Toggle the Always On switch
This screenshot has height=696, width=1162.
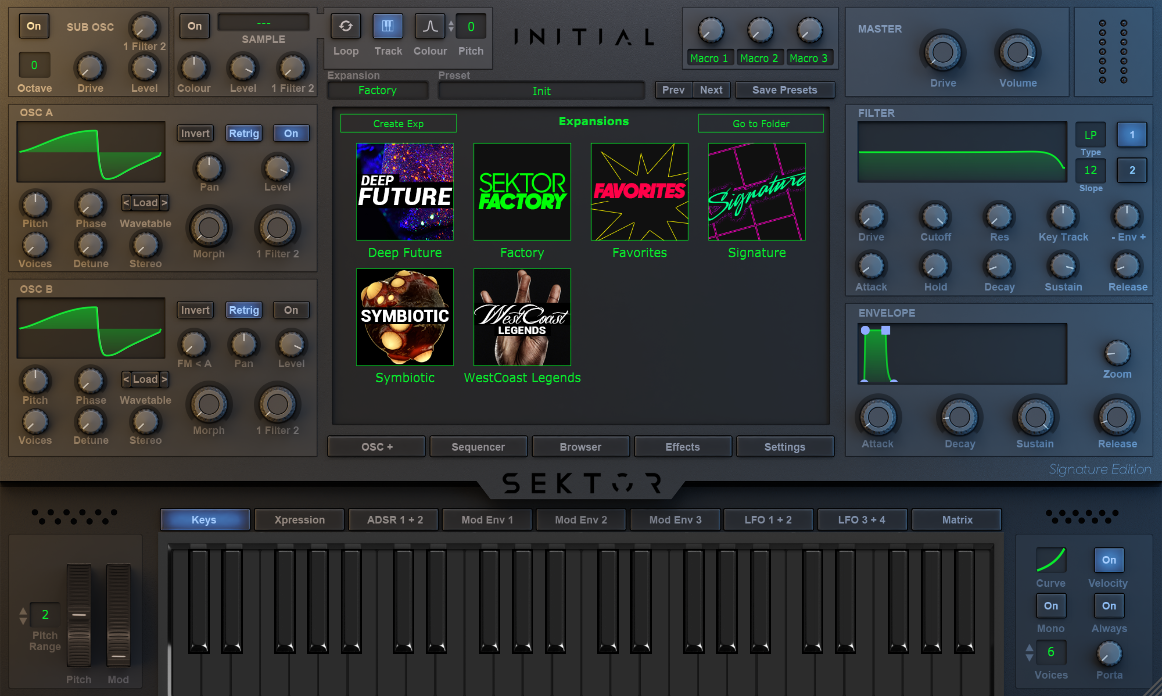pyautogui.click(x=1109, y=606)
